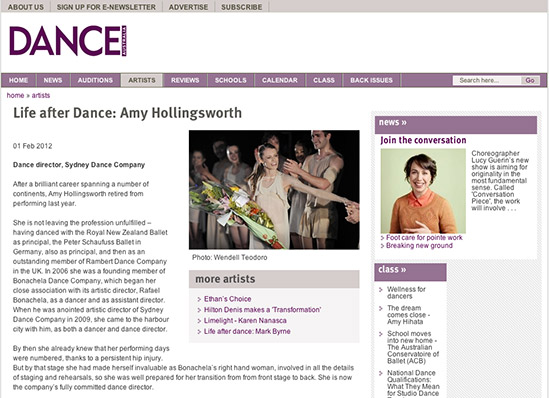Select the Artists tab
The height and width of the screenshot is (398, 549).
[x=142, y=80]
